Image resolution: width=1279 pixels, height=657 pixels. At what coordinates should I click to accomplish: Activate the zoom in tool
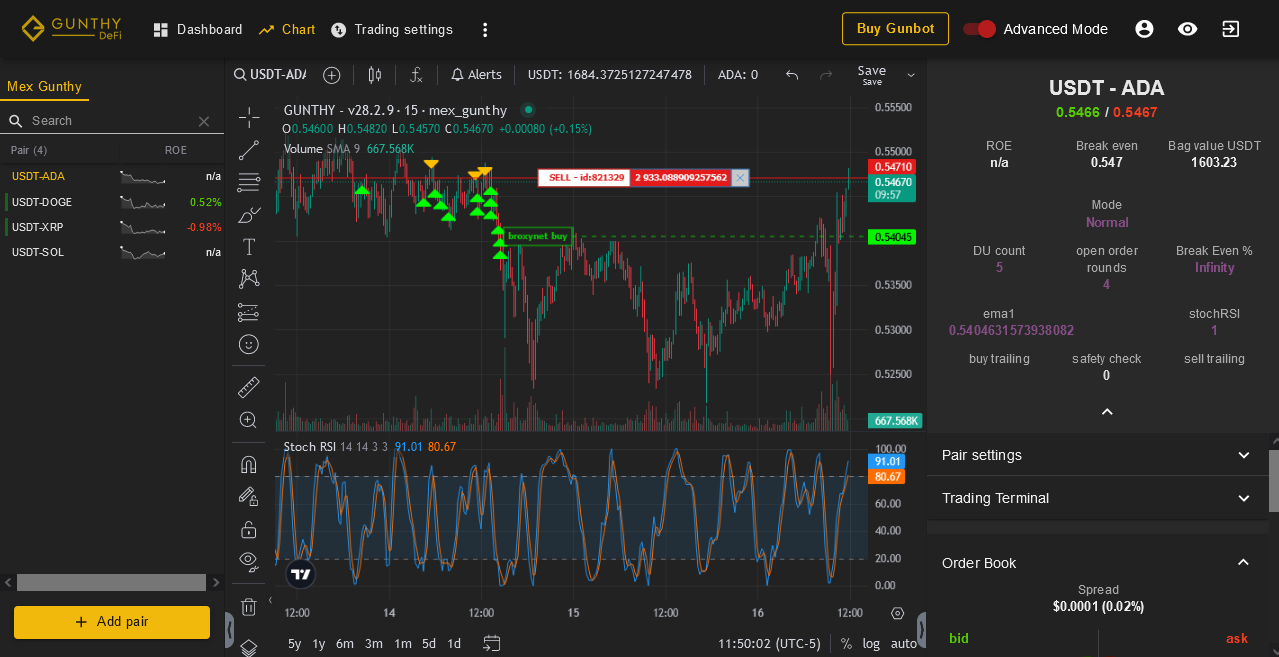tap(249, 420)
